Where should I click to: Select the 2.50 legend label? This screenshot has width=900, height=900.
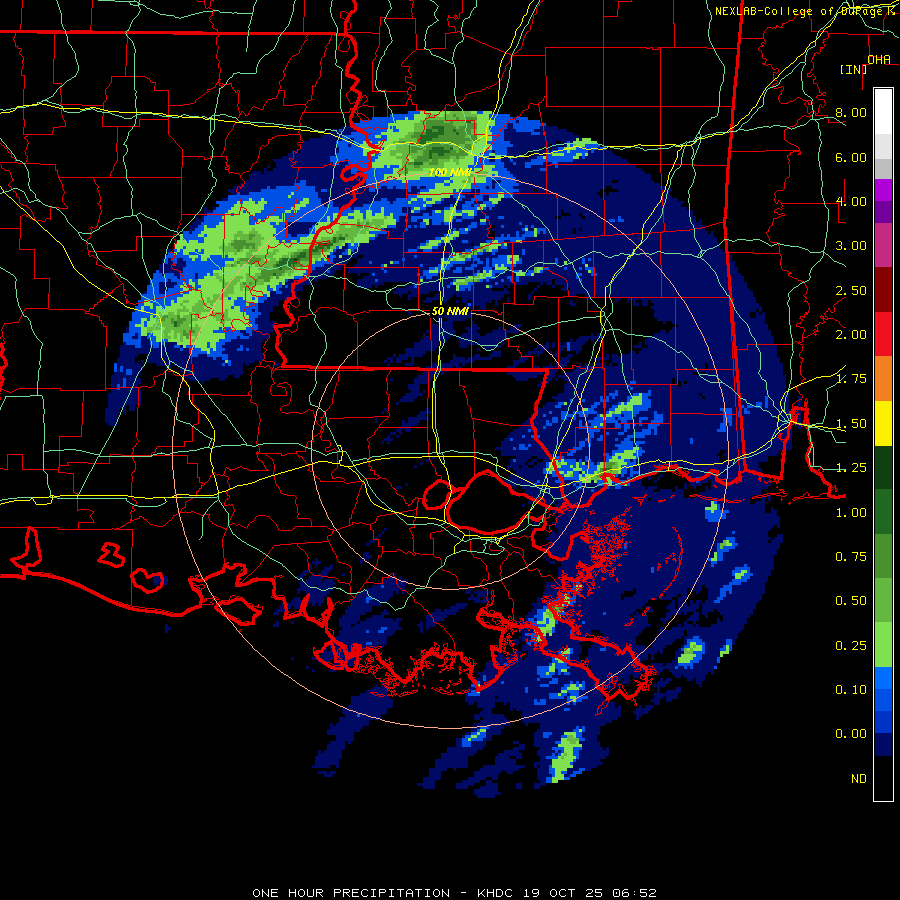coord(851,290)
